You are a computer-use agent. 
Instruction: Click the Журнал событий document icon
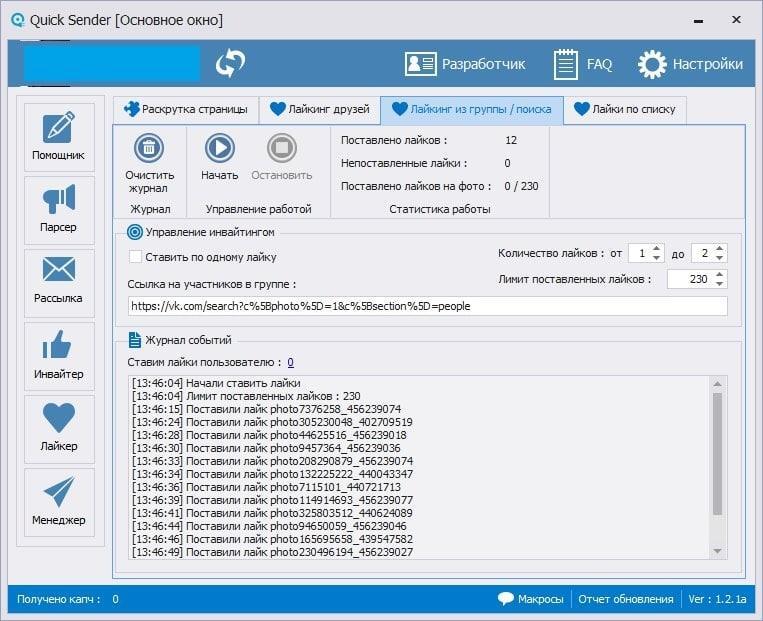click(x=135, y=340)
